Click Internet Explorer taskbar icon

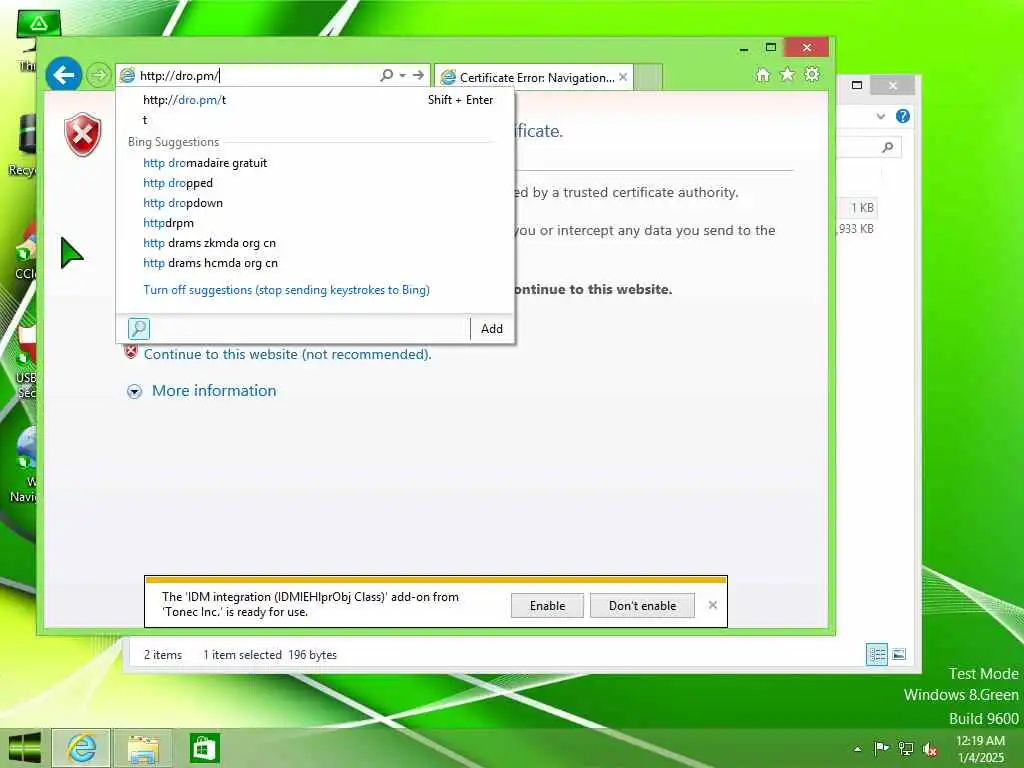pyautogui.click(x=81, y=748)
